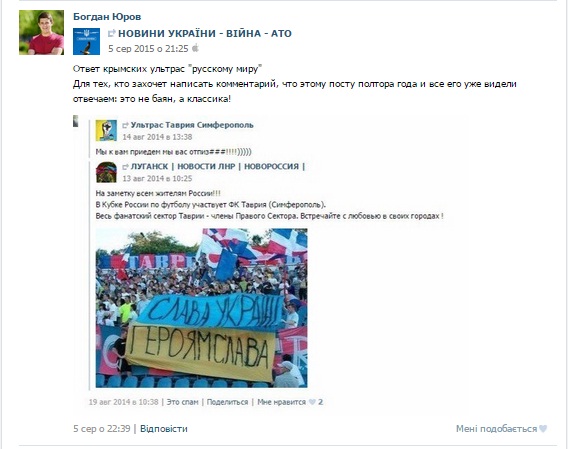This screenshot has width=572, height=449.
Task: Click repost arrow icon beside НОВИНИ УКРАЇНИ
Action: coord(112,34)
